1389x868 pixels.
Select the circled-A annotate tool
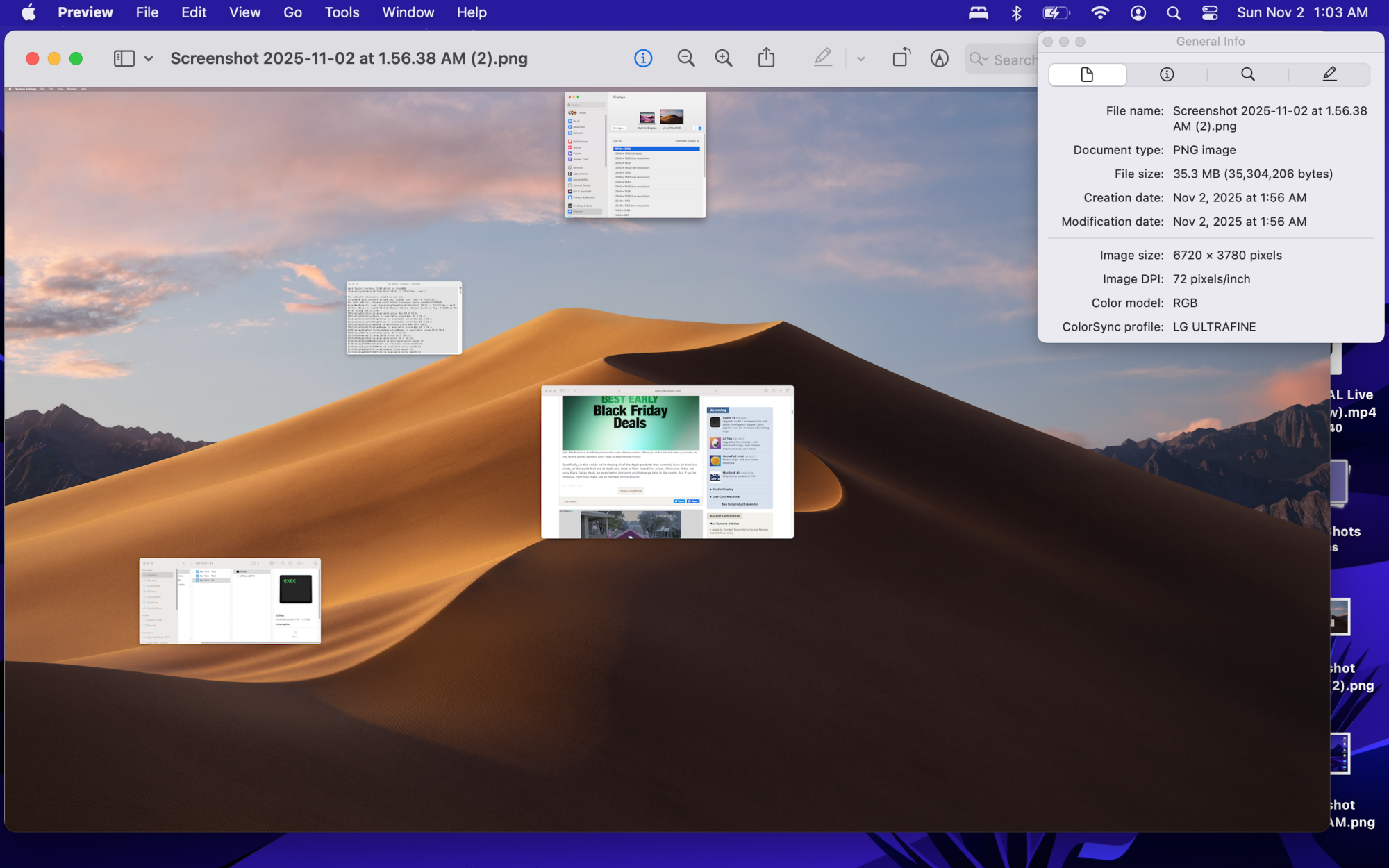(939, 58)
